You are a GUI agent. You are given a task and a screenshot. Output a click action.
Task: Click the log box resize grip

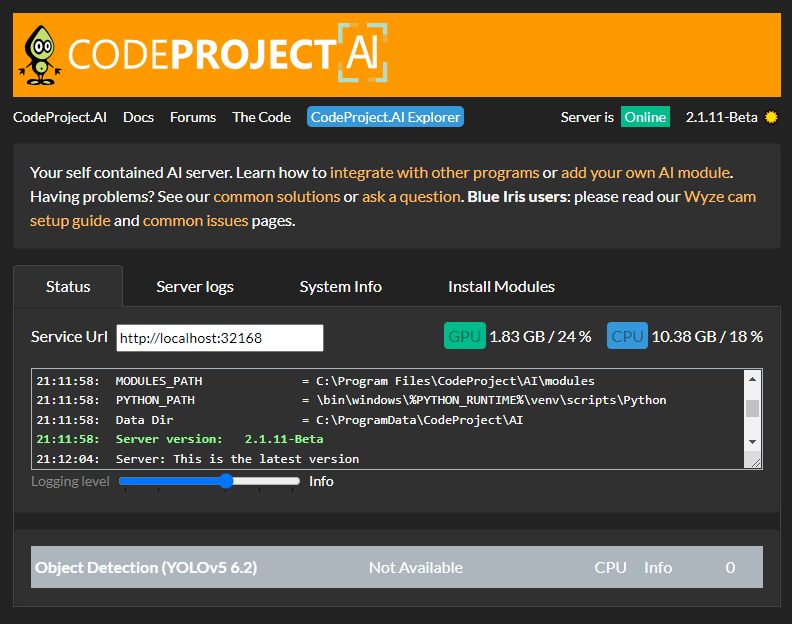coord(756,462)
